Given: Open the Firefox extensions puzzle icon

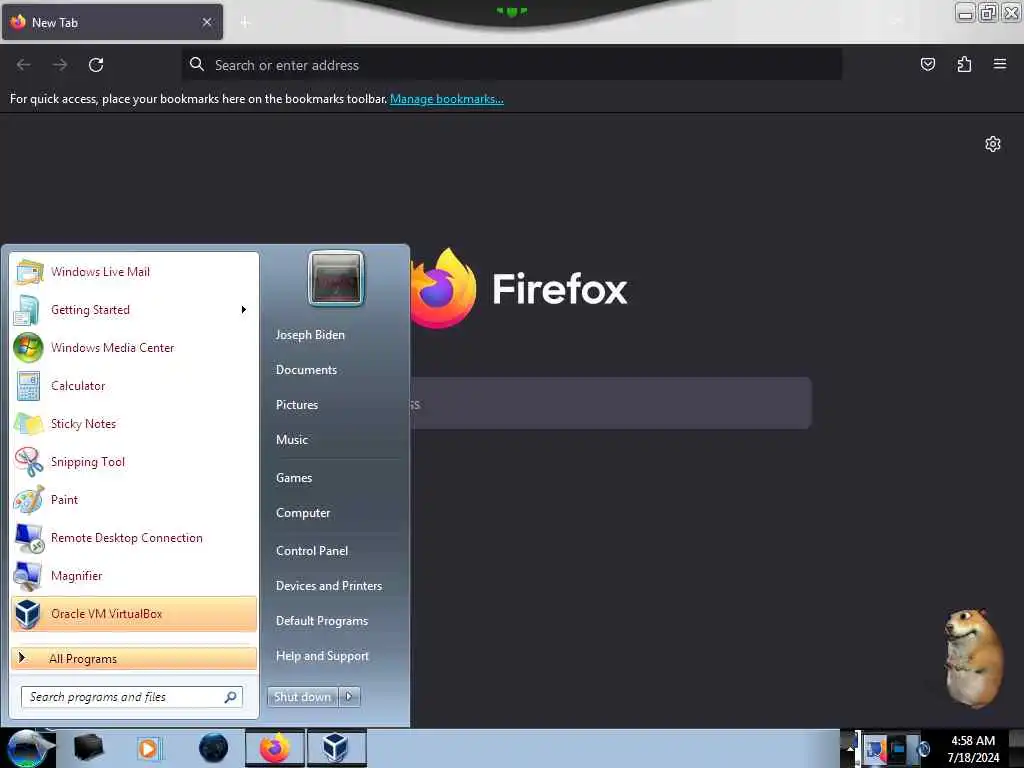Looking at the screenshot, I should (x=964, y=64).
